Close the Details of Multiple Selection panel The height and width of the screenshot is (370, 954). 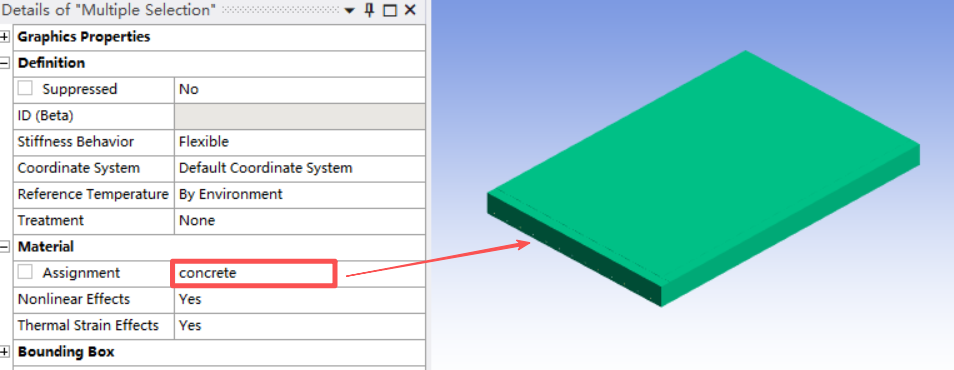[410, 10]
